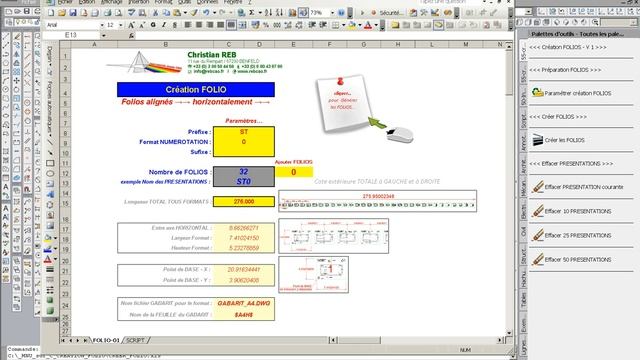Click the insert function fx icon
640x360 pixels.
(x=131, y=36)
